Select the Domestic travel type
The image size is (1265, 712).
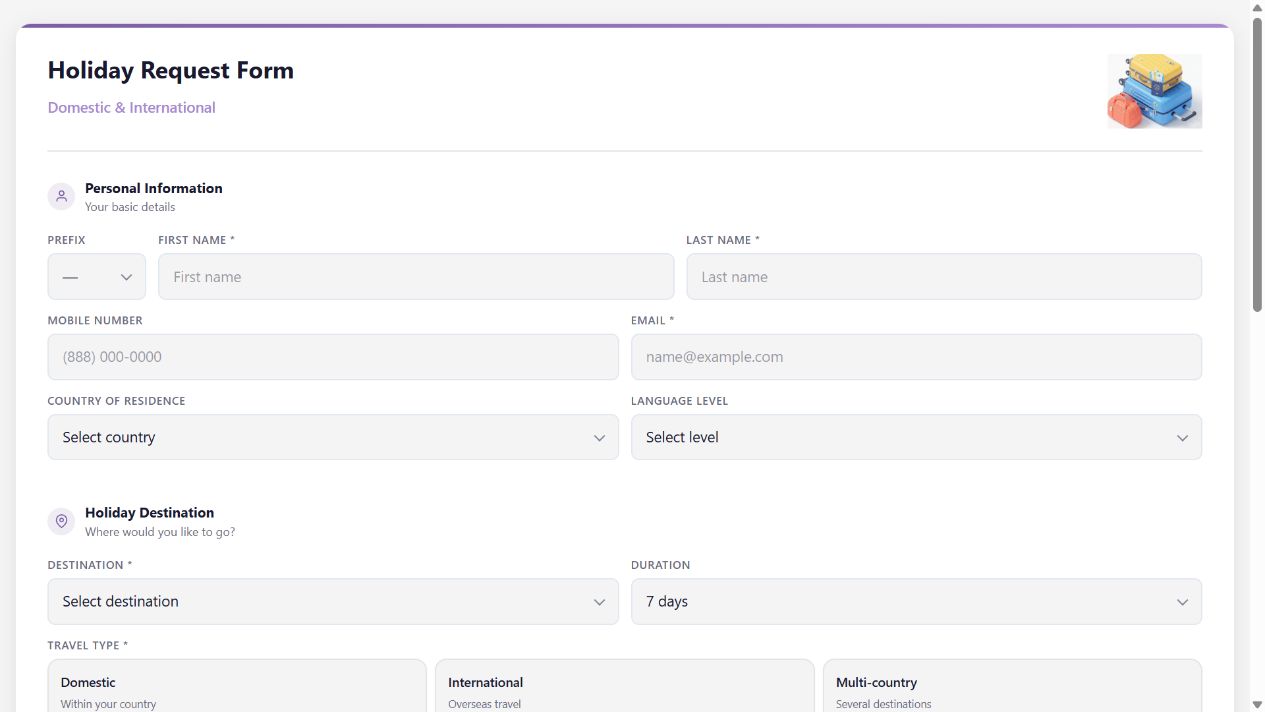237,686
